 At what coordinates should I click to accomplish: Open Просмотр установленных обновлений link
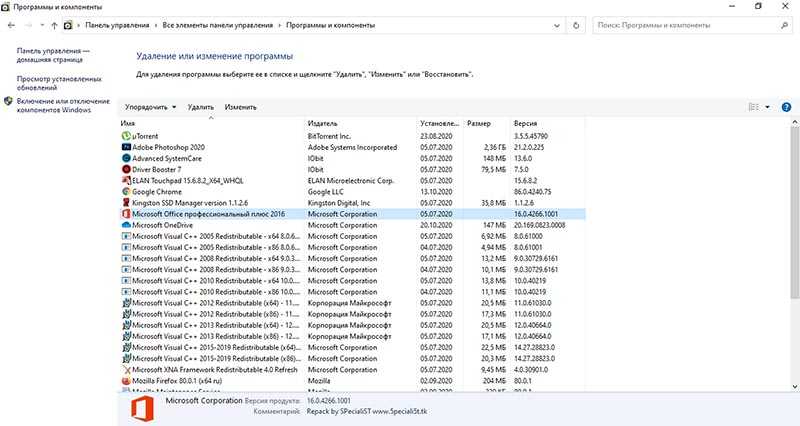59,83
